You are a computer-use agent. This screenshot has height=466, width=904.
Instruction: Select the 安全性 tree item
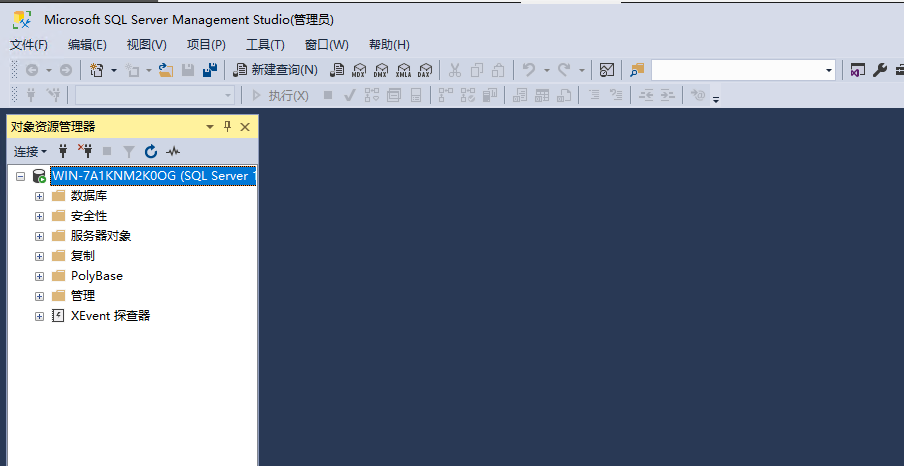point(89,216)
